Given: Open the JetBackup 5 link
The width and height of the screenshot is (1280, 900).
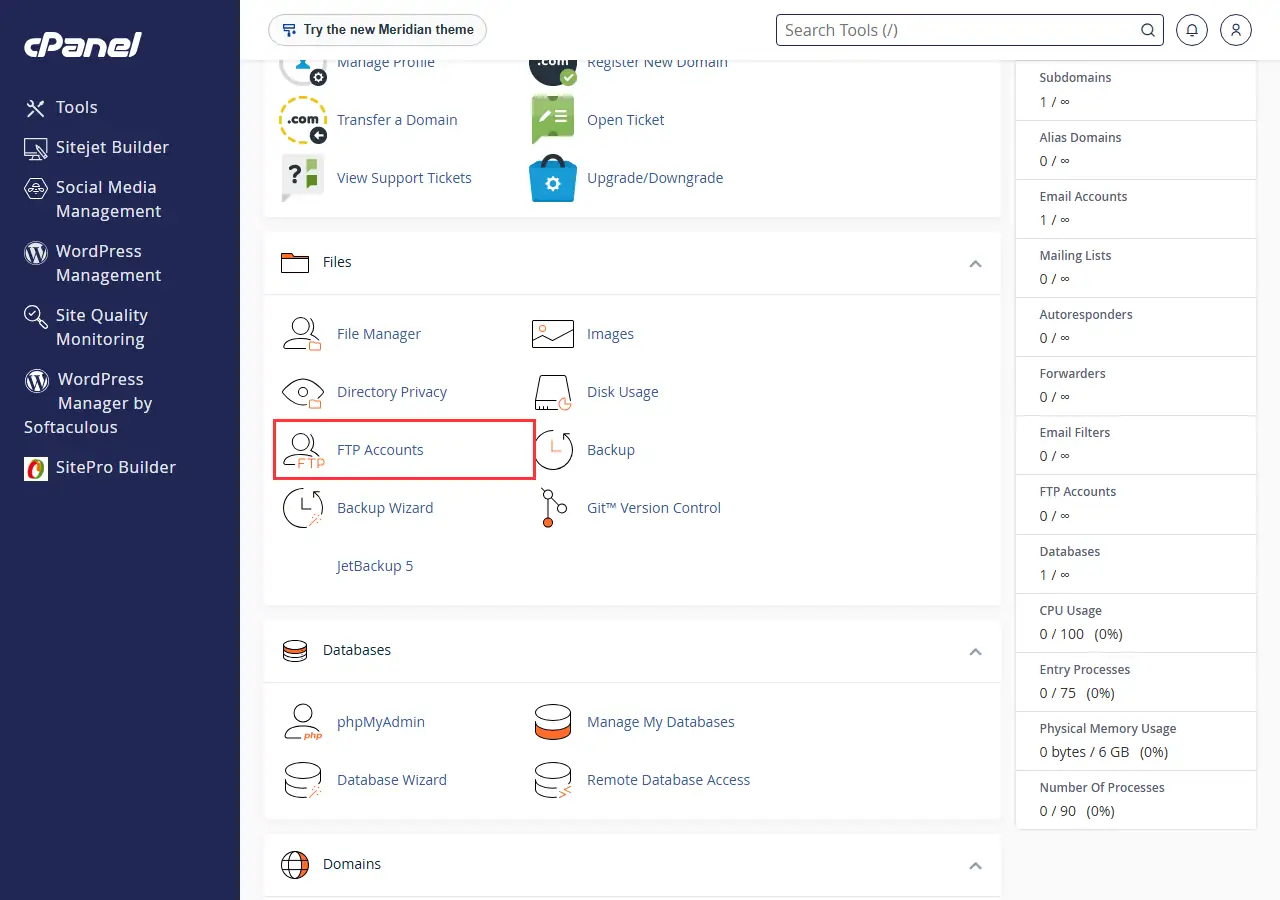Looking at the screenshot, I should point(375,566).
